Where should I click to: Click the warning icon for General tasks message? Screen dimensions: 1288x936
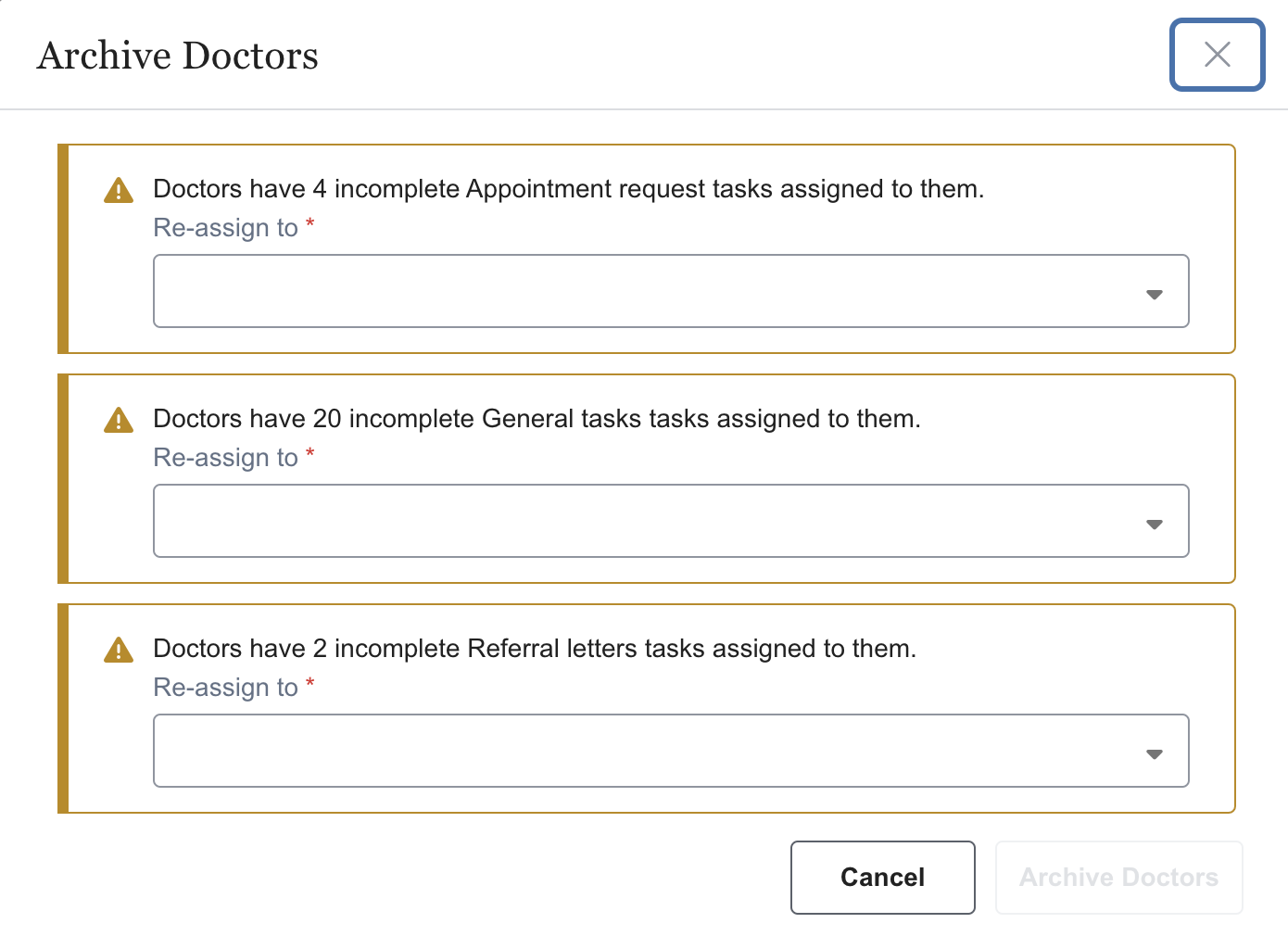(x=118, y=419)
